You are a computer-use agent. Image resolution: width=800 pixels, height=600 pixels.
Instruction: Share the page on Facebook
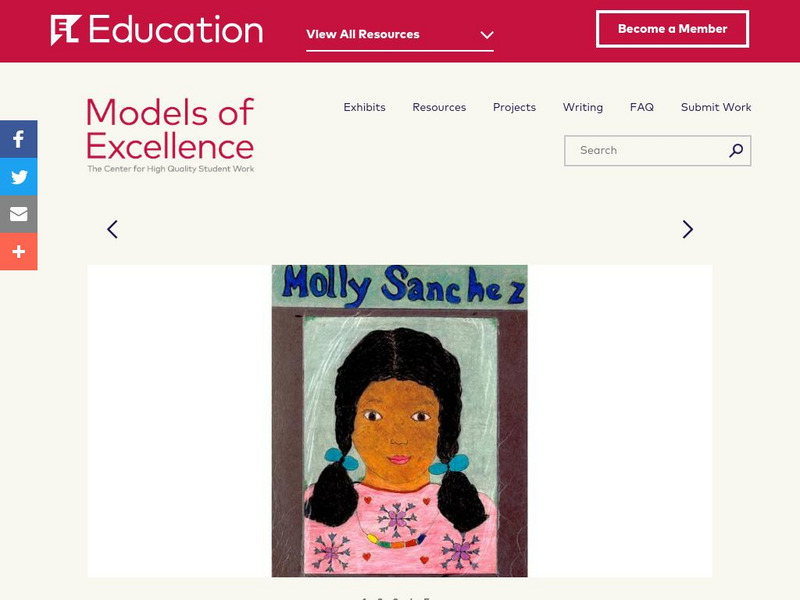point(18,139)
